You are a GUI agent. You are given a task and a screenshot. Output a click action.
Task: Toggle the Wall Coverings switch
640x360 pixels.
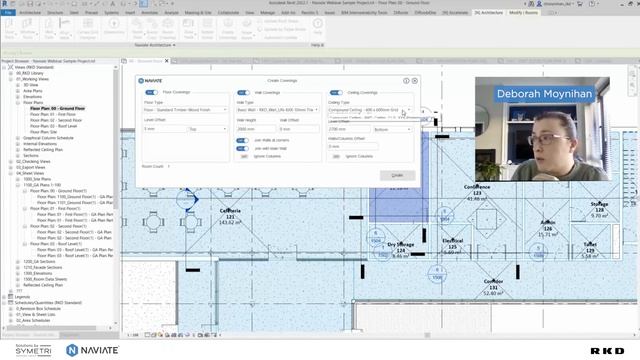(243, 93)
